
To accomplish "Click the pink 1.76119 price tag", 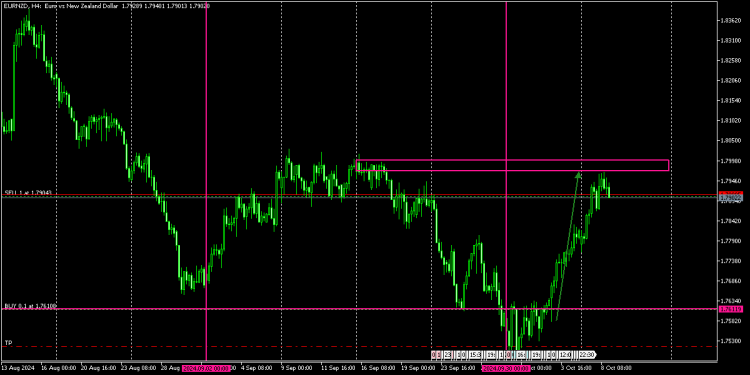I will (731, 309).
